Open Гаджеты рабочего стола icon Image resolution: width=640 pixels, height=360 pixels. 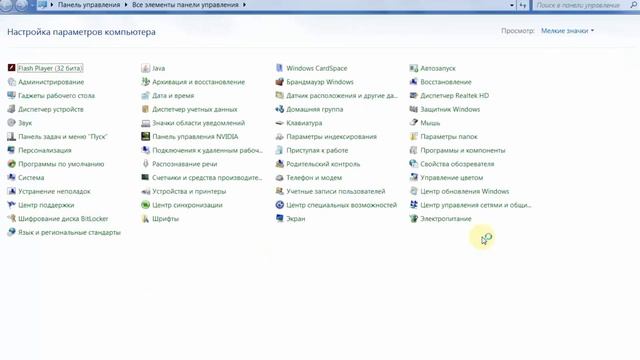point(11,96)
